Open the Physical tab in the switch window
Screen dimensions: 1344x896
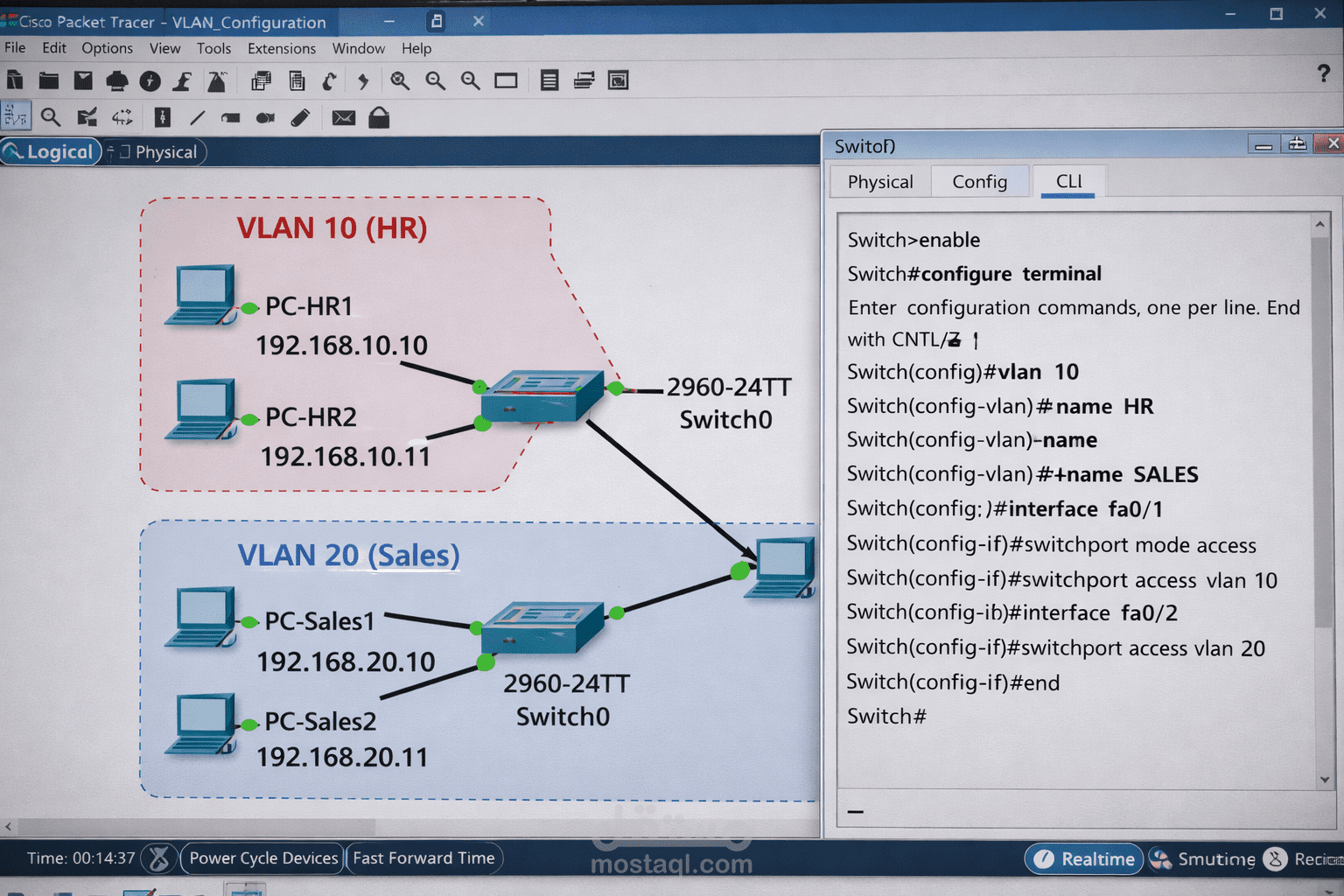[879, 181]
